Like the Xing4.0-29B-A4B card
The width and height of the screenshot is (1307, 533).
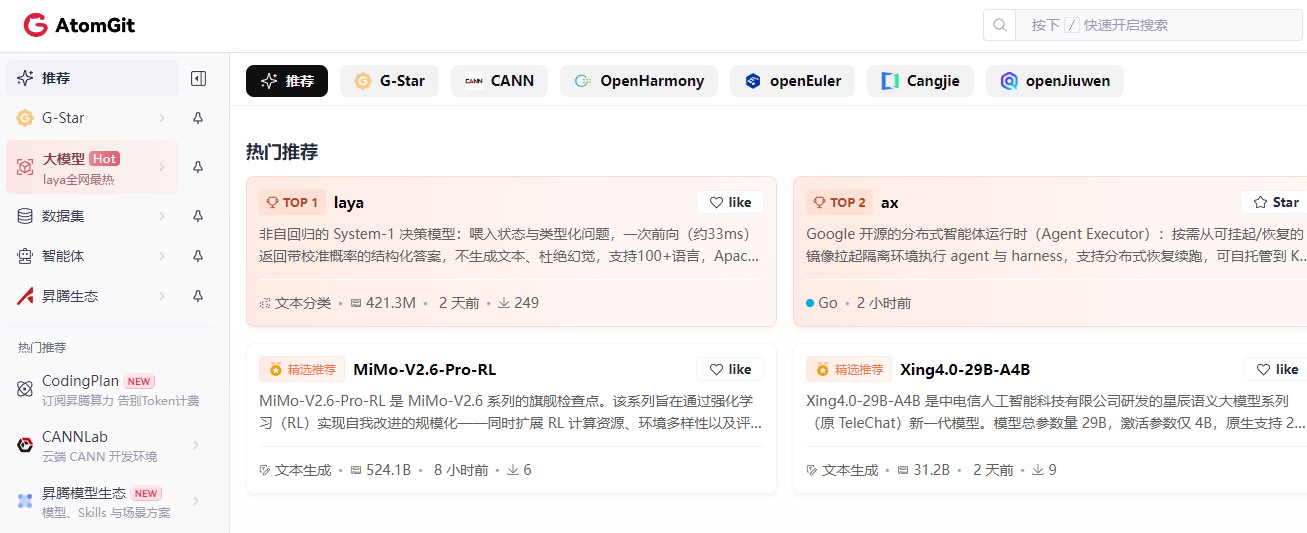point(1277,369)
